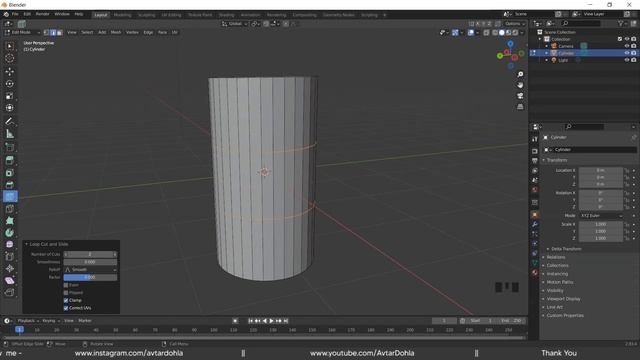
Task: Select the Rotate tool
Action: [9, 84]
